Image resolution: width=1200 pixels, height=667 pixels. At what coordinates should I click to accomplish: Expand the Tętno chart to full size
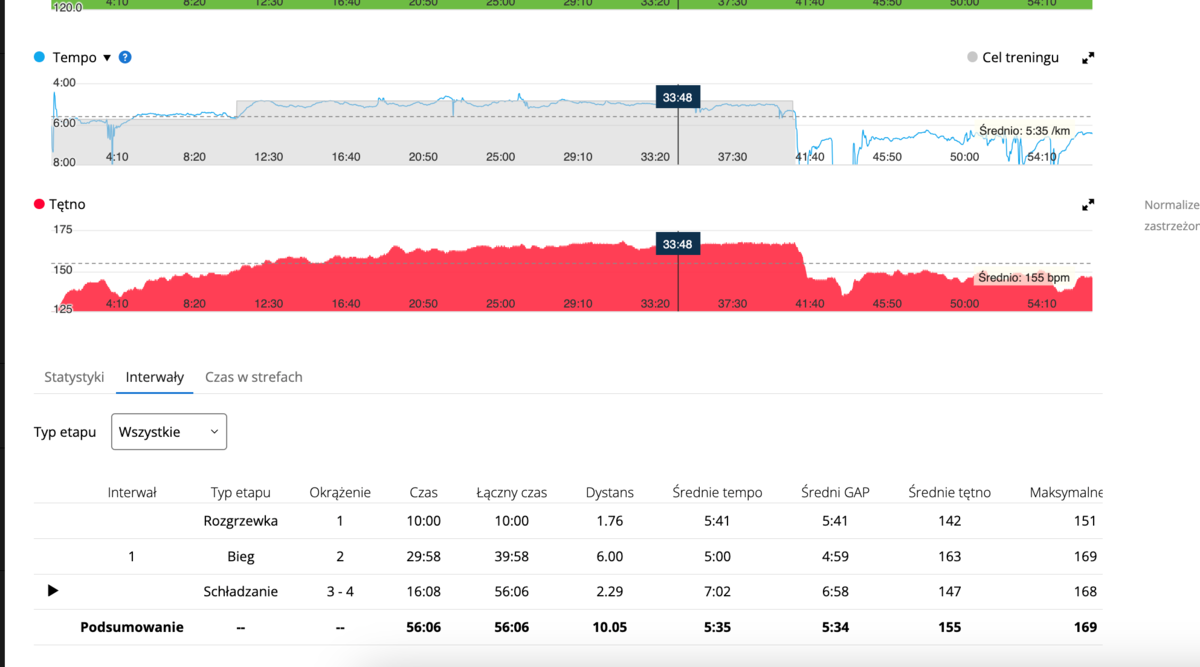(1088, 205)
